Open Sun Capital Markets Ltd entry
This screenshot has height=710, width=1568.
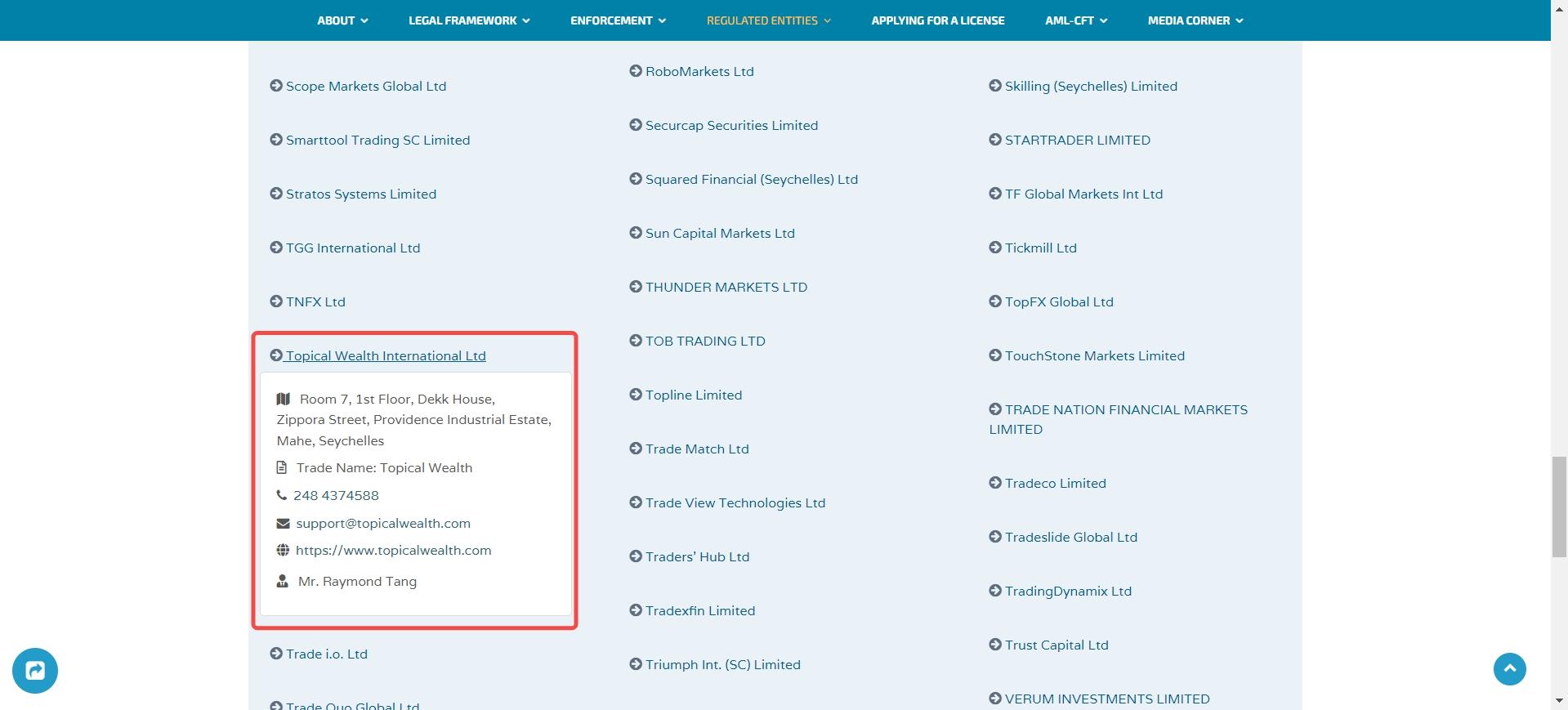[x=712, y=233]
